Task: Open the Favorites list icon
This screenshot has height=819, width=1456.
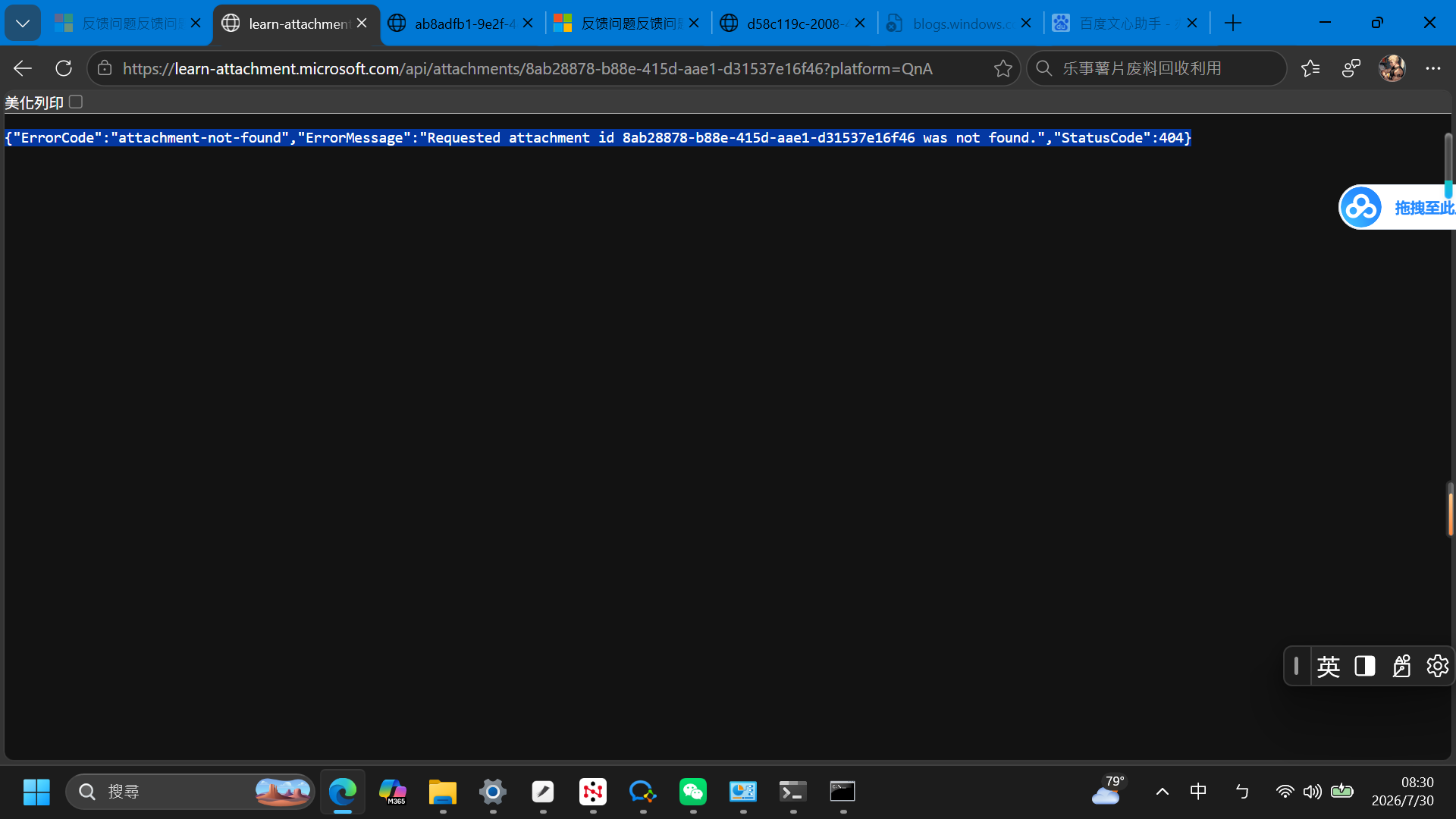Action: point(1310,68)
